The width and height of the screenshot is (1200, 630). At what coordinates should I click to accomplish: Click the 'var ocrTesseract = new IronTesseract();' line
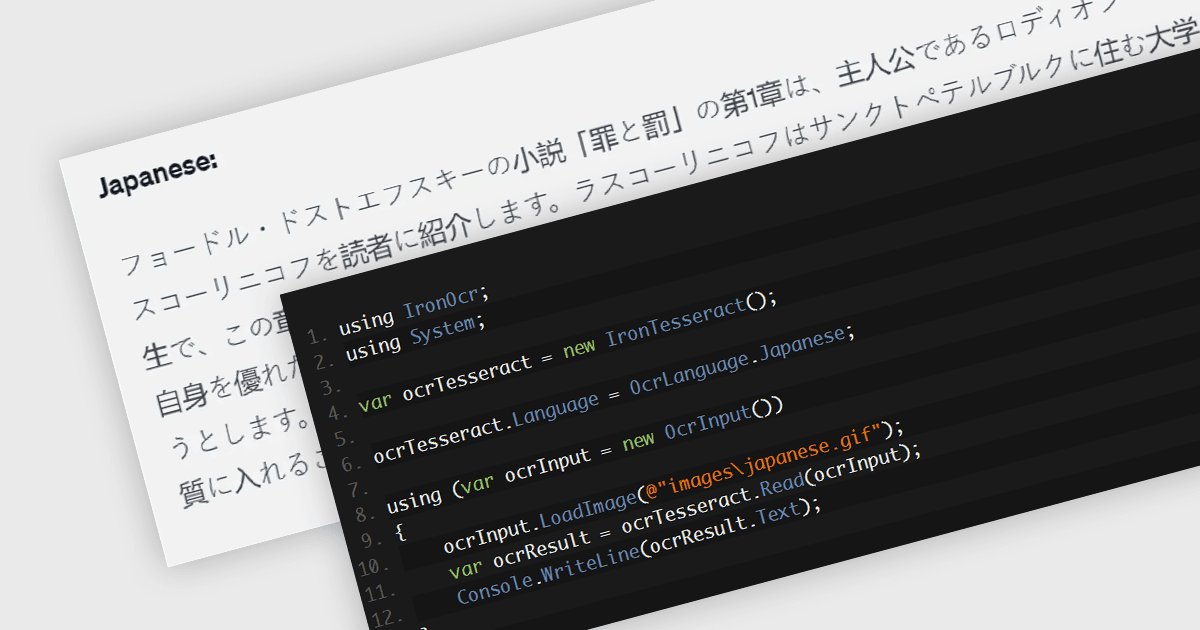pos(566,354)
